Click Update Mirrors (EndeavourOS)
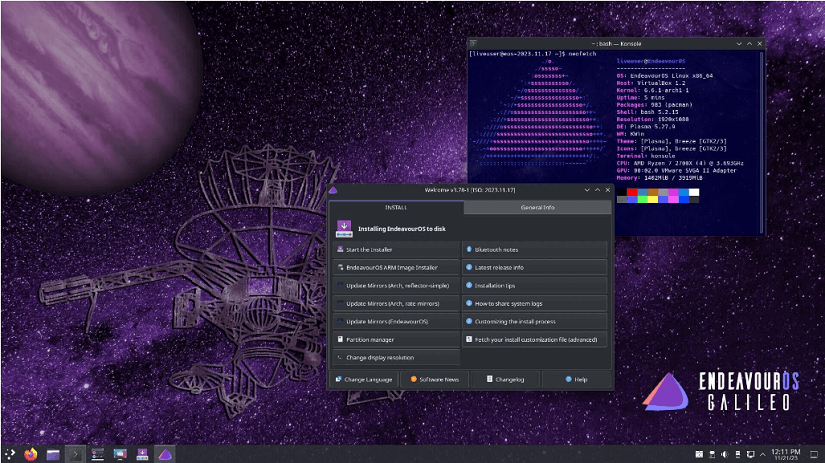Image resolution: width=825 pixels, height=463 pixels. 396,321
